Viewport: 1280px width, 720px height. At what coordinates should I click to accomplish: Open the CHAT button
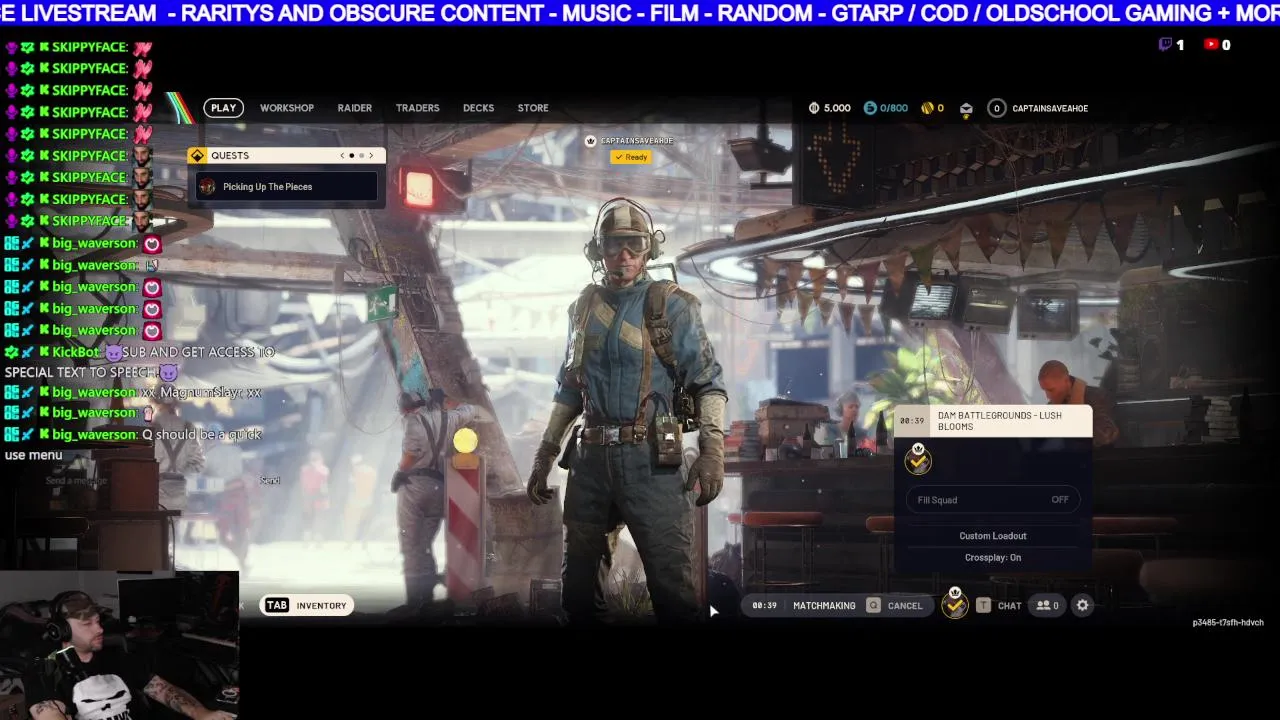[x=1009, y=606]
